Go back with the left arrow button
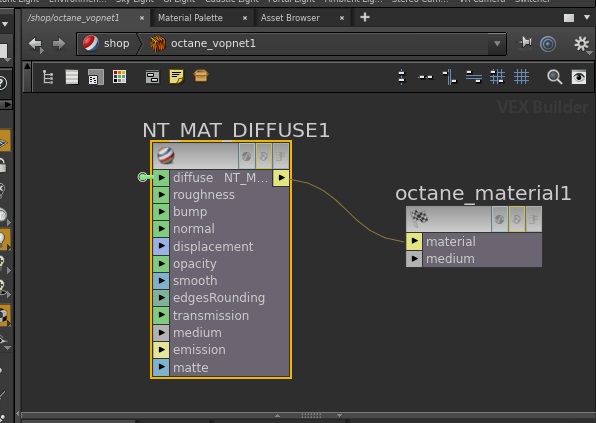 [36, 44]
